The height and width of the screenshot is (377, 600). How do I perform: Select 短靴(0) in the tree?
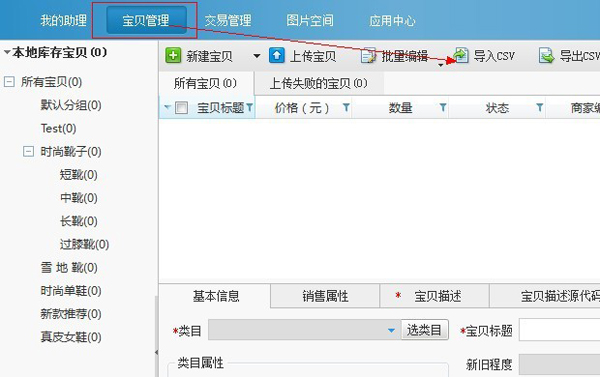point(78,175)
